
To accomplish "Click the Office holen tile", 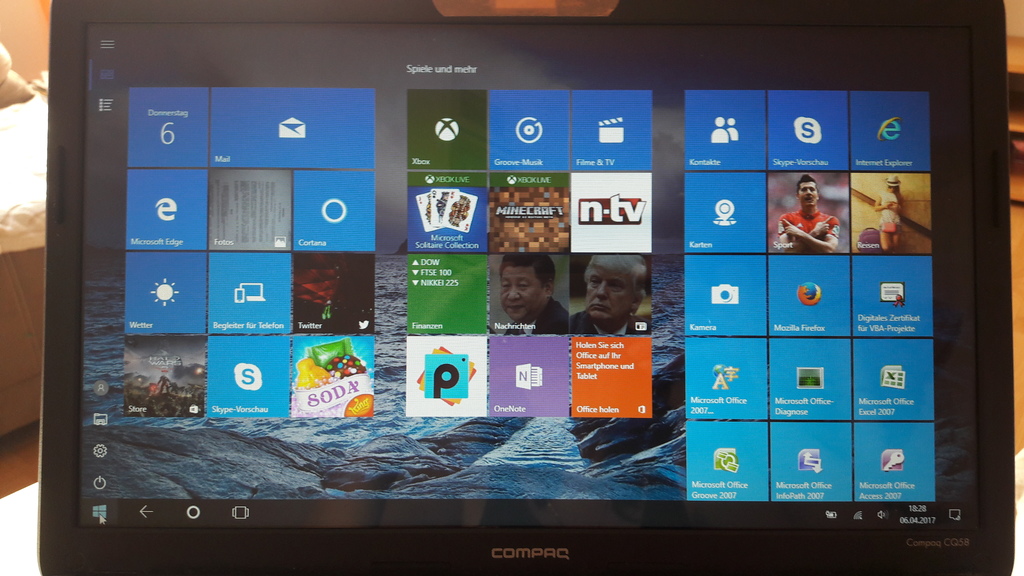I will point(611,377).
